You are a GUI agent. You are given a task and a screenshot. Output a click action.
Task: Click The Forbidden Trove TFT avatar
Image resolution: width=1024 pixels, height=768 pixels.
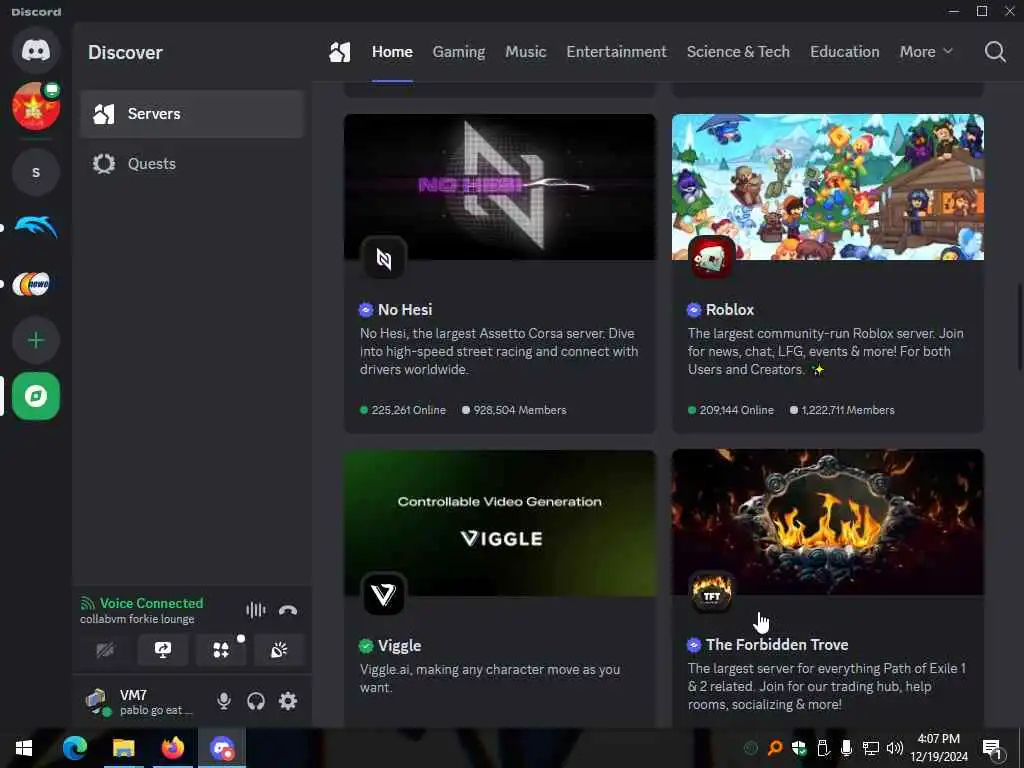coord(711,594)
